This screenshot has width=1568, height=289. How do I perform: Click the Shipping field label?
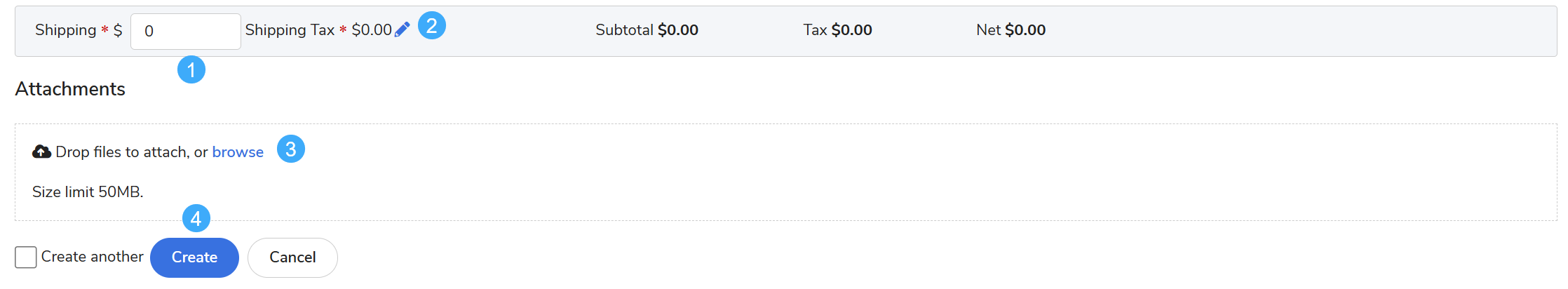pos(65,30)
